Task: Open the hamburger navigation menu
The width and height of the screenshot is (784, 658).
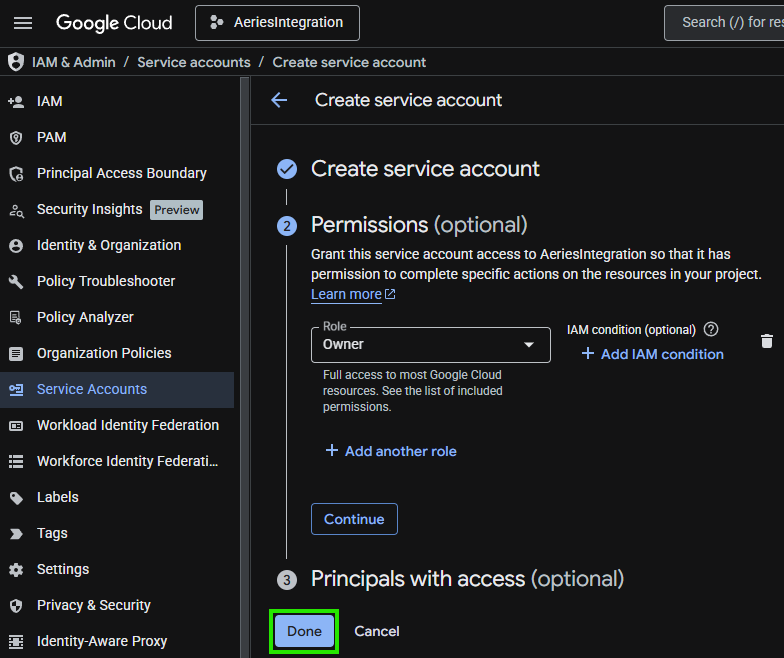Action: [22, 23]
